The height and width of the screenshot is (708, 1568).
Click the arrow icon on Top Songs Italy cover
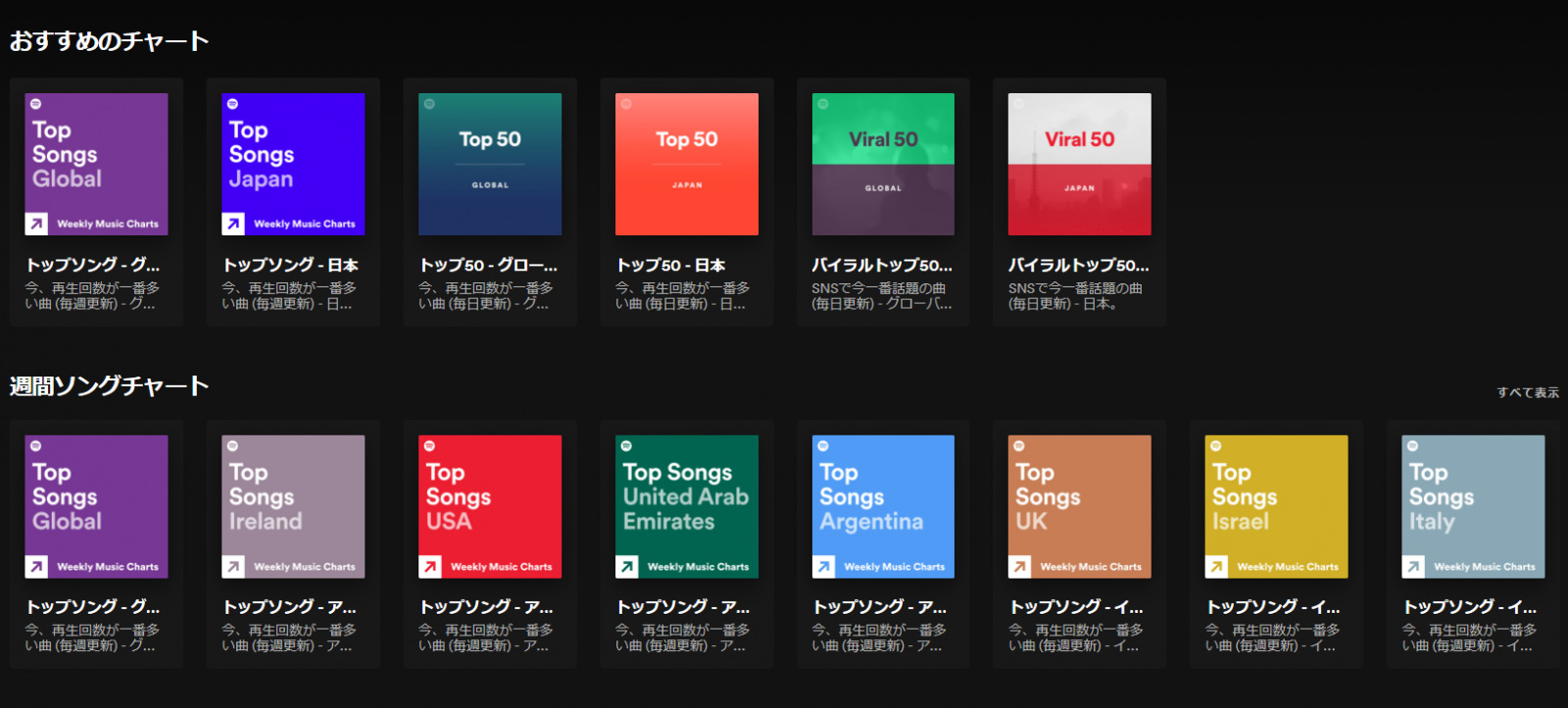click(x=1414, y=566)
